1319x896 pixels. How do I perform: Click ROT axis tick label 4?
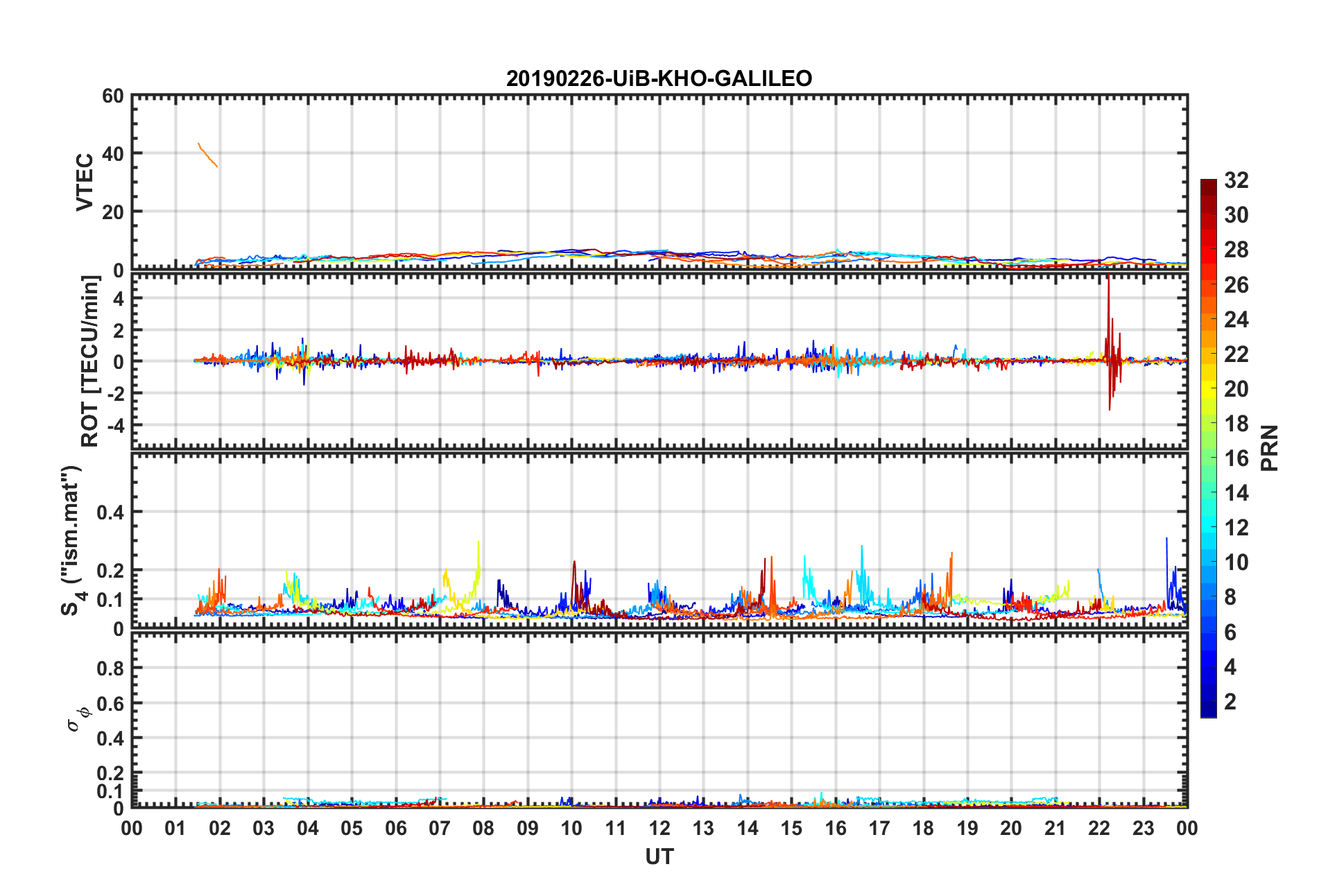[x=119, y=298]
